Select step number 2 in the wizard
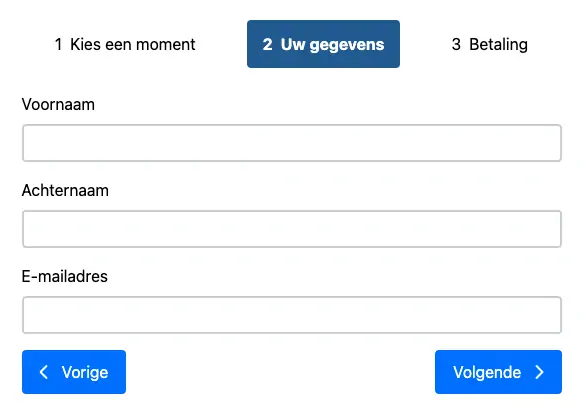The image size is (584, 415). click(x=267, y=44)
